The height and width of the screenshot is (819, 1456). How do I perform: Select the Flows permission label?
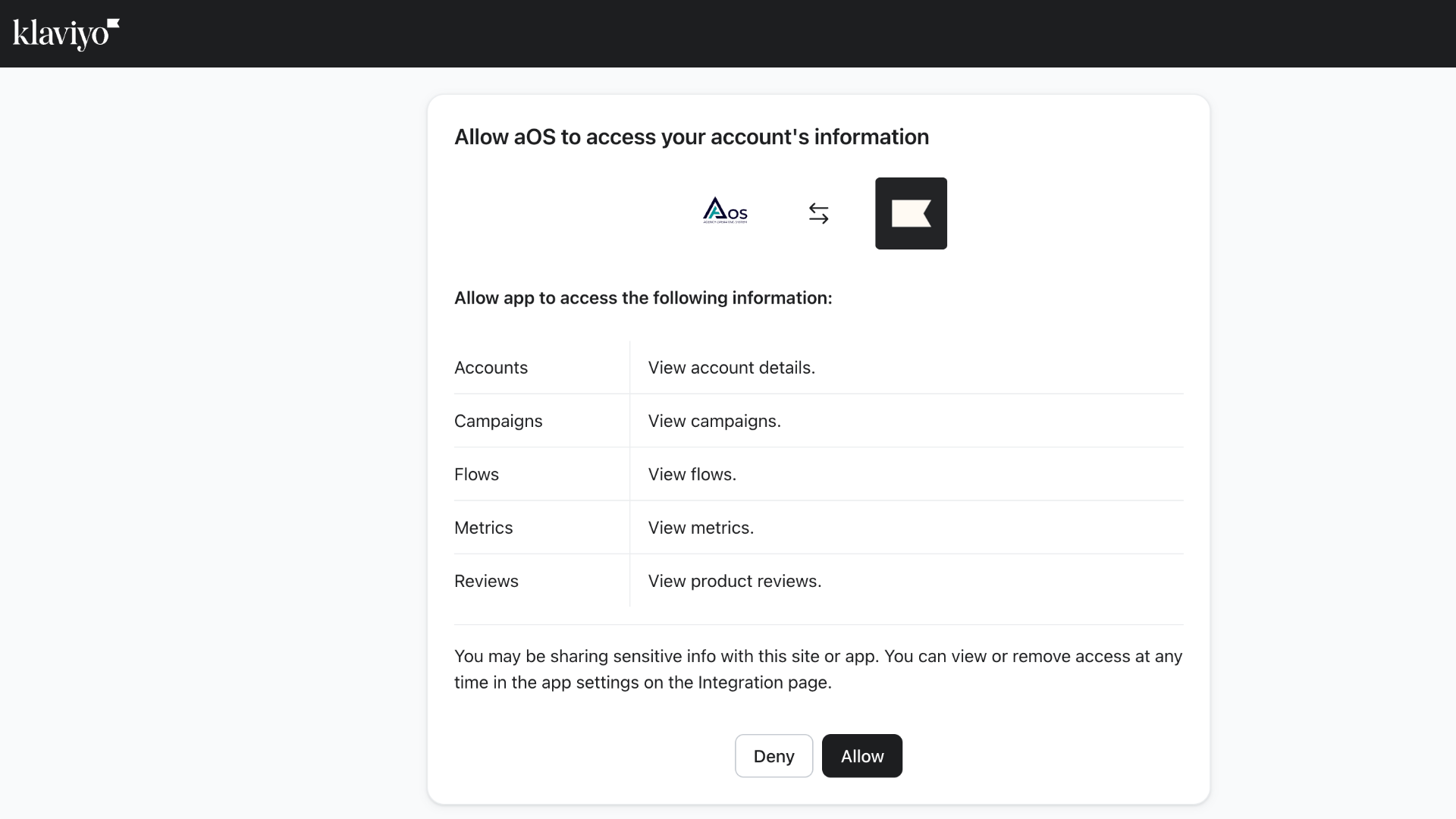(476, 475)
